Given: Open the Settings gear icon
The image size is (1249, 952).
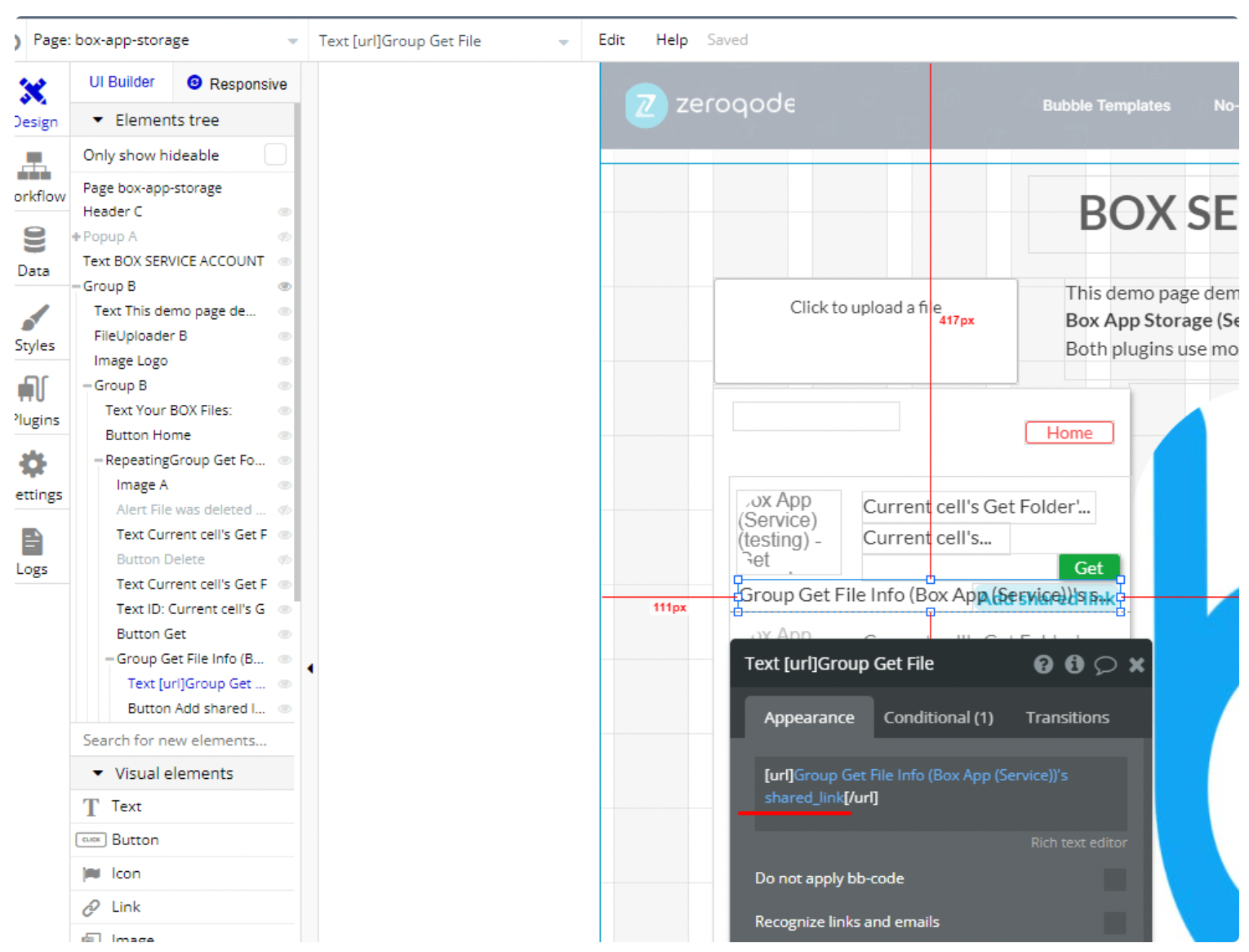Looking at the screenshot, I should pos(33,464).
